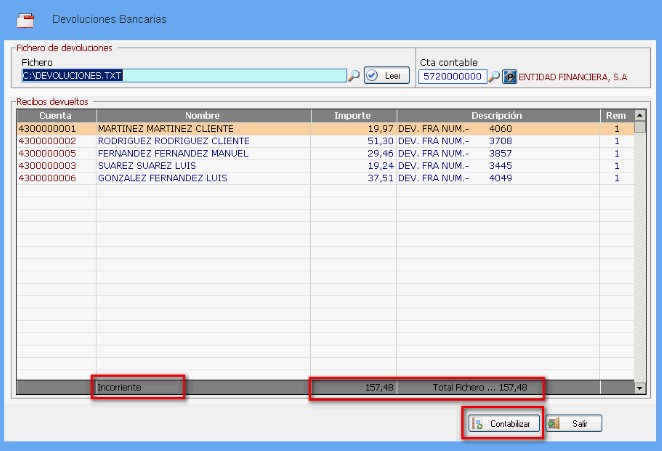Image resolution: width=662 pixels, height=451 pixels.
Task: Click the Rem column header
Action: (617, 116)
